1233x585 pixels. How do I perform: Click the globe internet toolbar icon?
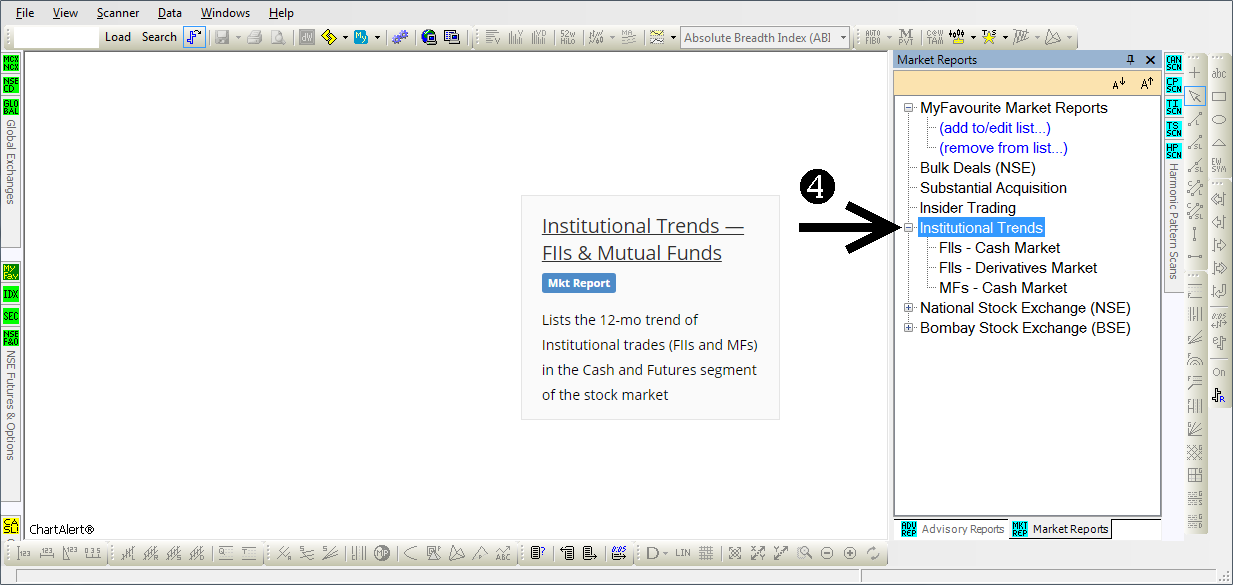click(x=429, y=37)
